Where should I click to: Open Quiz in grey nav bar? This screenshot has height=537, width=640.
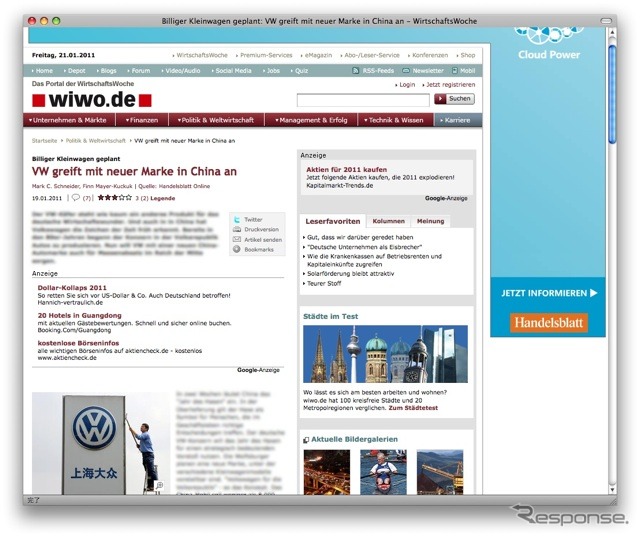(x=301, y=71)
